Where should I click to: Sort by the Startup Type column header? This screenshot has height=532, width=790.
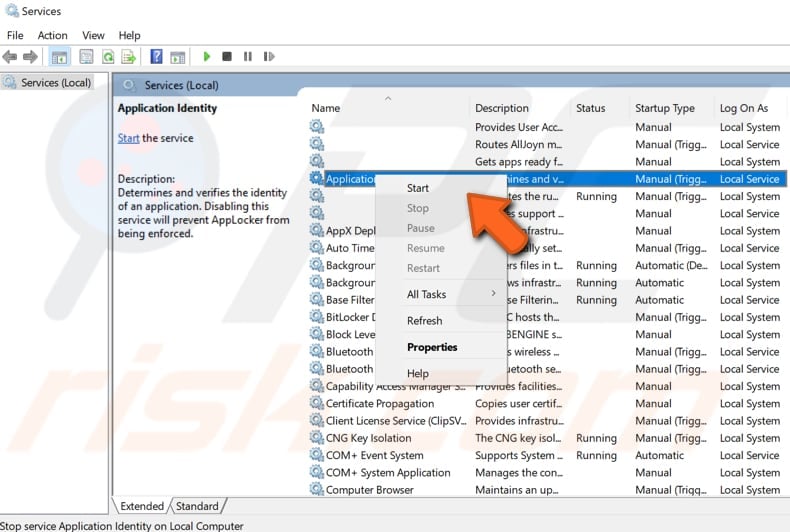[665, 108]
